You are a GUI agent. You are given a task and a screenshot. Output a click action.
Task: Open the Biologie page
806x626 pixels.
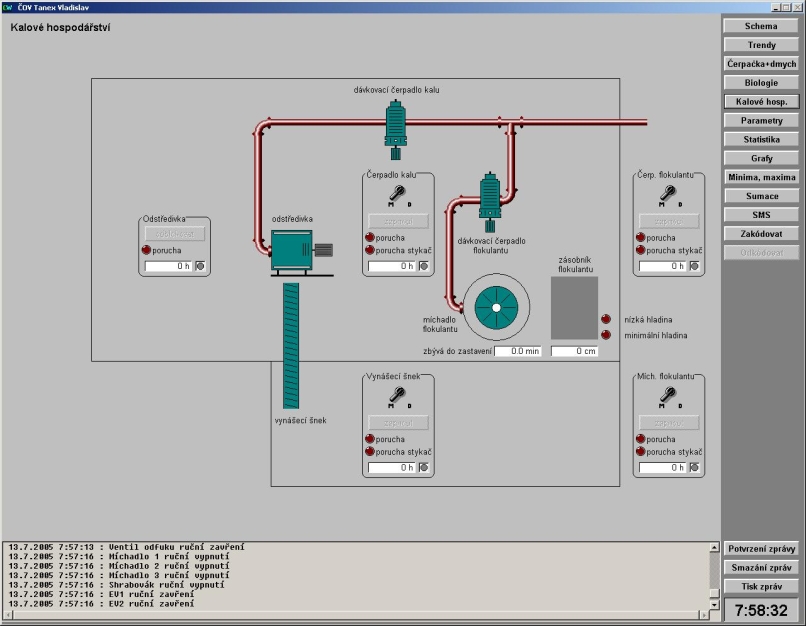(x=761, y=83)
